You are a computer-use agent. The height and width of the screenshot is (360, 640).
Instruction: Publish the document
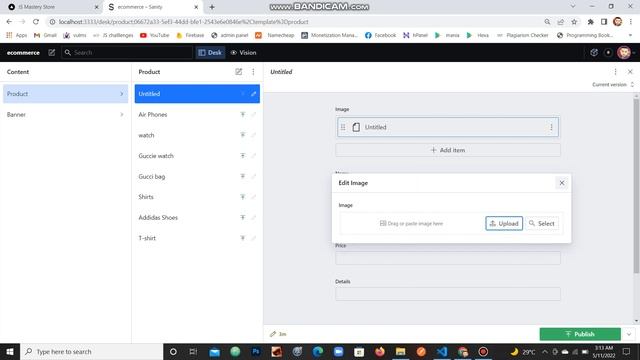pyautogui.click(x=580, y=334)
